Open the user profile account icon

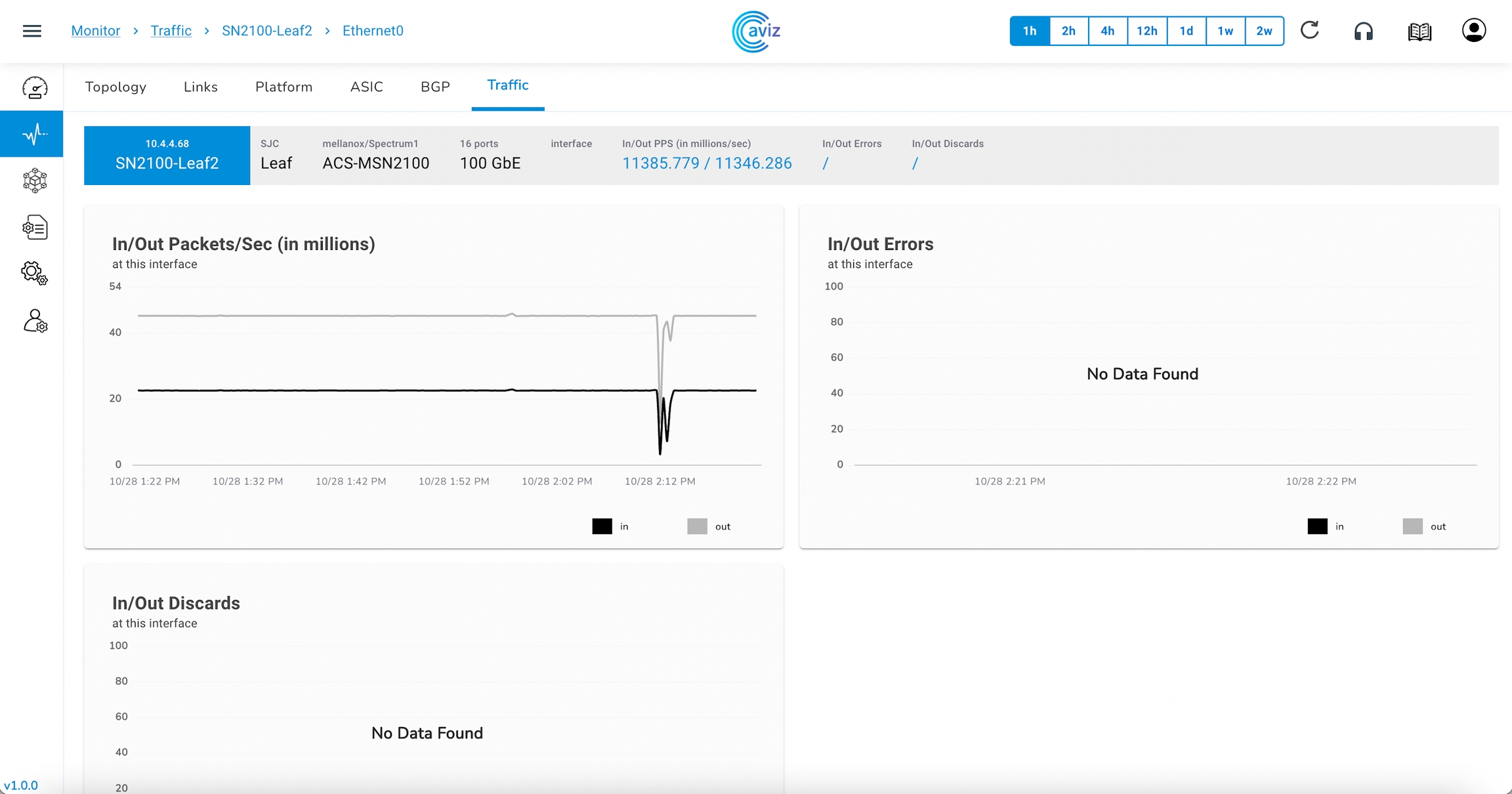click(x=1473, y=31)
